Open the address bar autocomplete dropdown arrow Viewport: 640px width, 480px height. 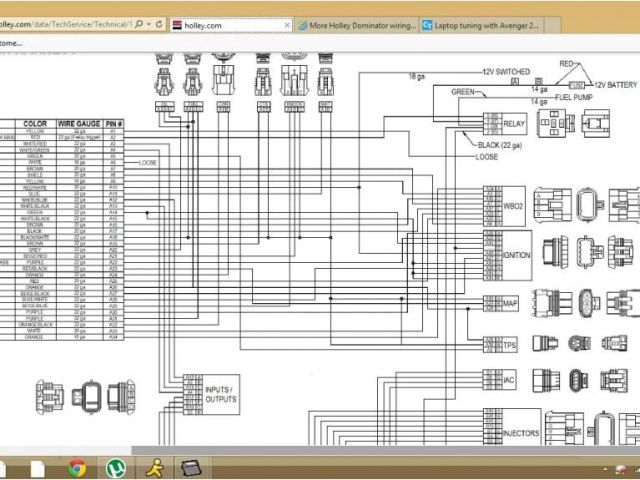148,23
